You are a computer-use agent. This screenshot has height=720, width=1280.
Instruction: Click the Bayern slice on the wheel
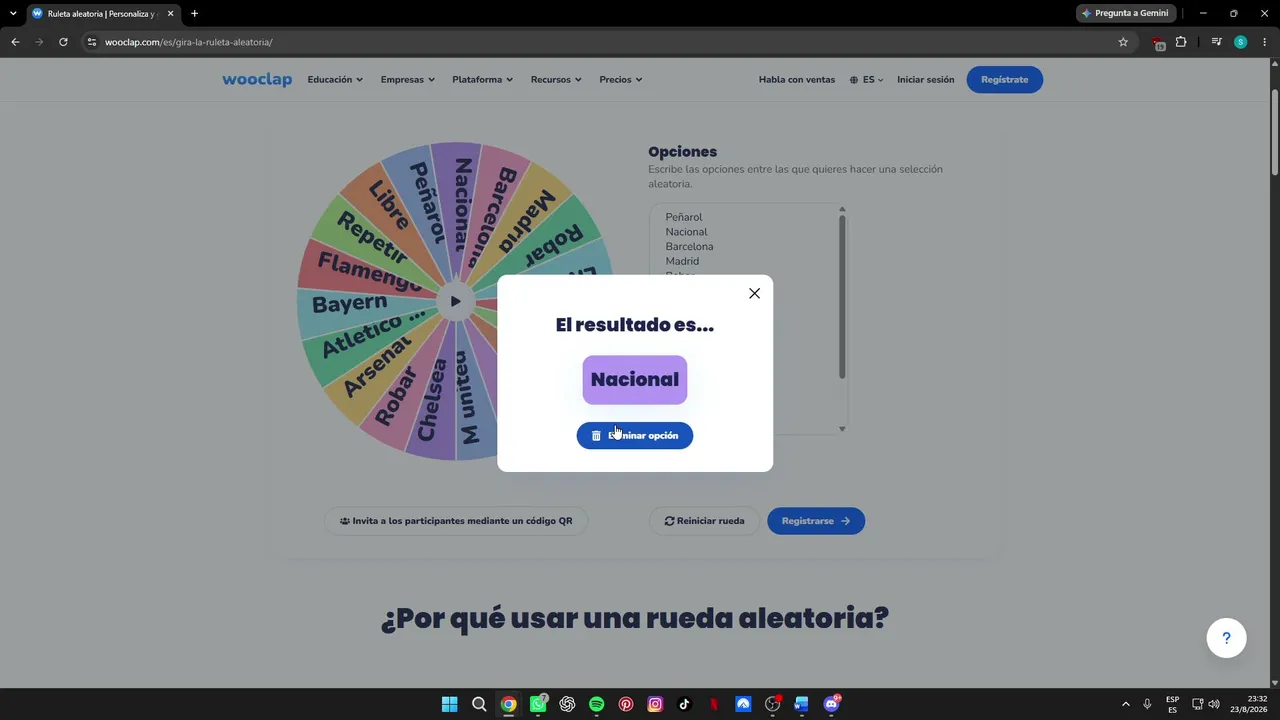pyautogui.click(x=349, y=303)
